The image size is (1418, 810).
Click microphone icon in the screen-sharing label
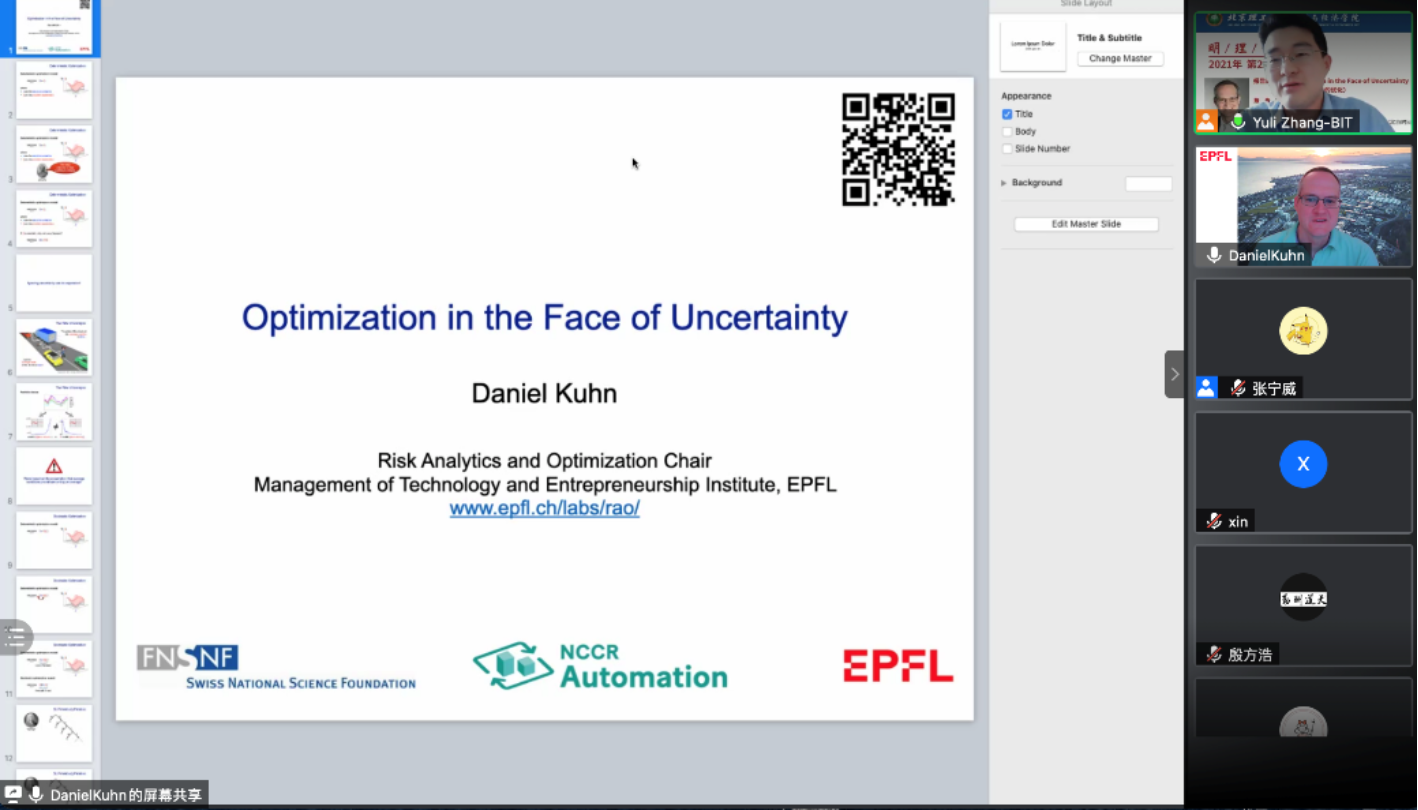coord(36,794)
